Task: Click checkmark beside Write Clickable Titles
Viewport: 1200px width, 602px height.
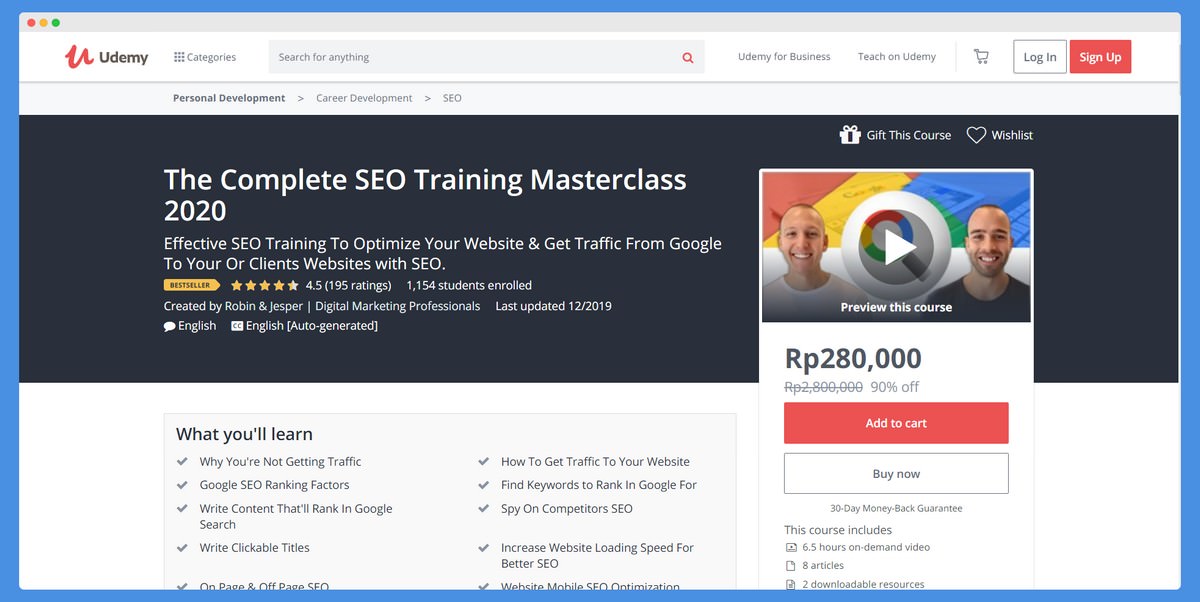Action: point(182,547)
